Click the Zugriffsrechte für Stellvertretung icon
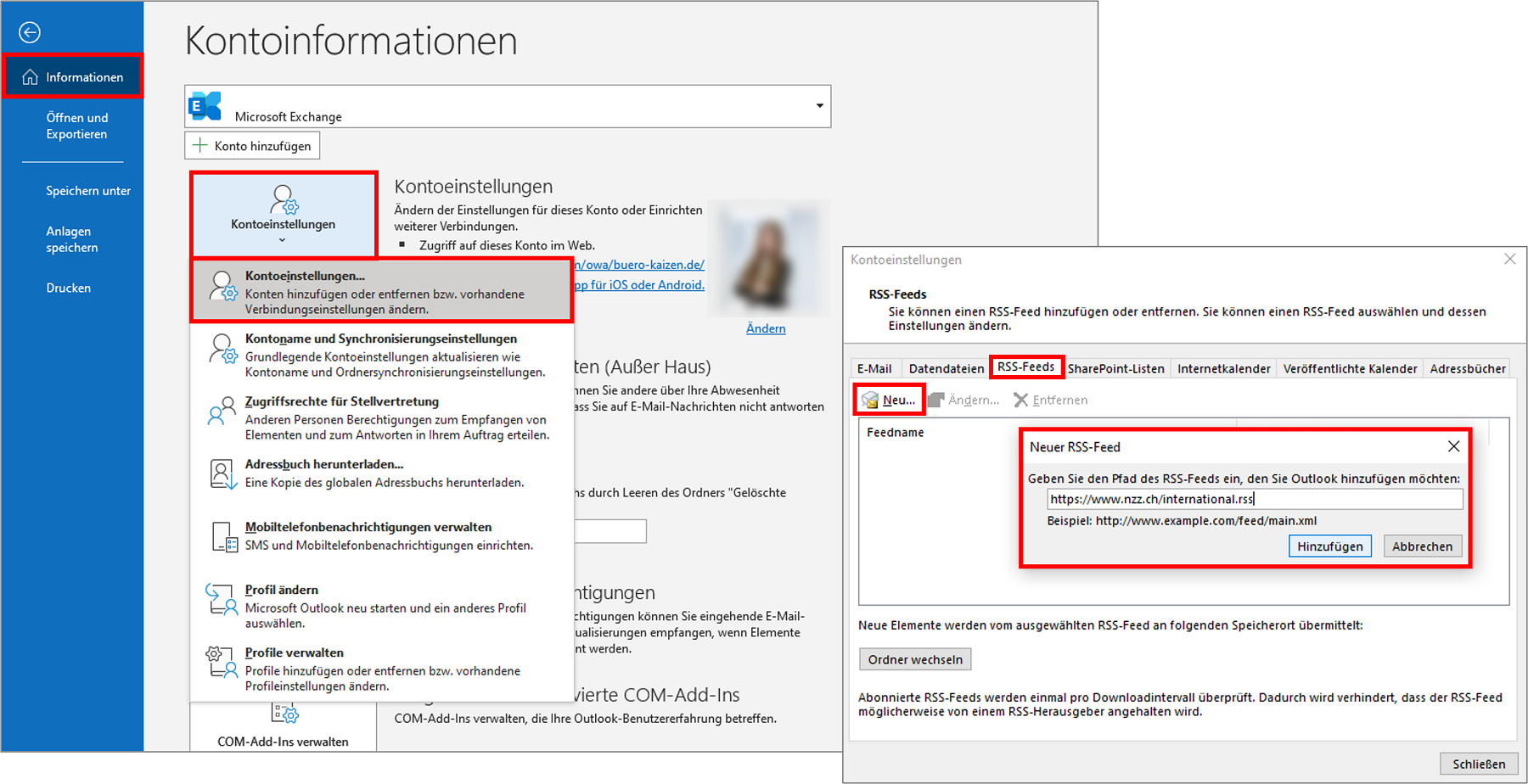The image size is (1528, 784). click(x=222, y=411)
